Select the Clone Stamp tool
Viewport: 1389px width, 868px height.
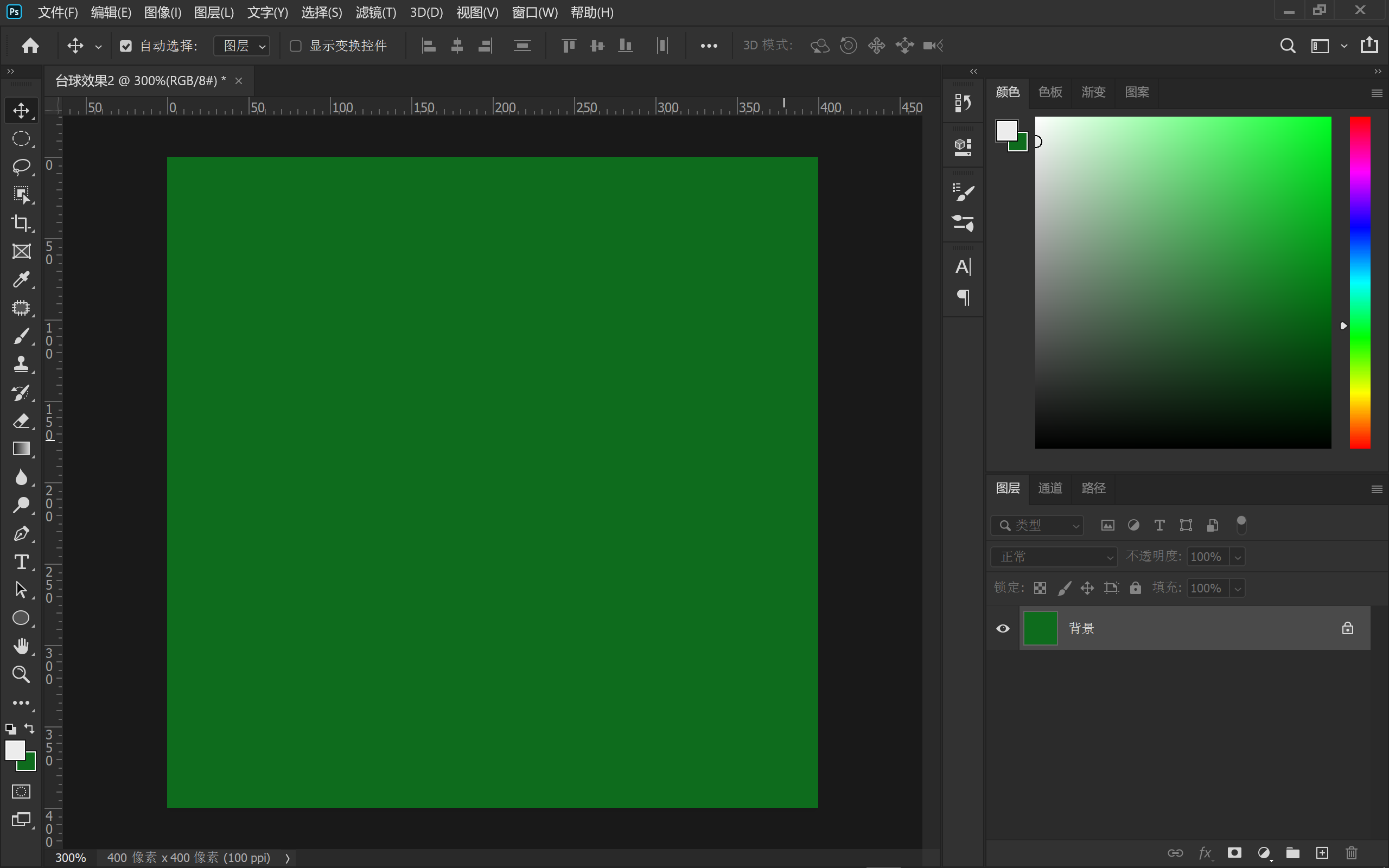[21, 364]
